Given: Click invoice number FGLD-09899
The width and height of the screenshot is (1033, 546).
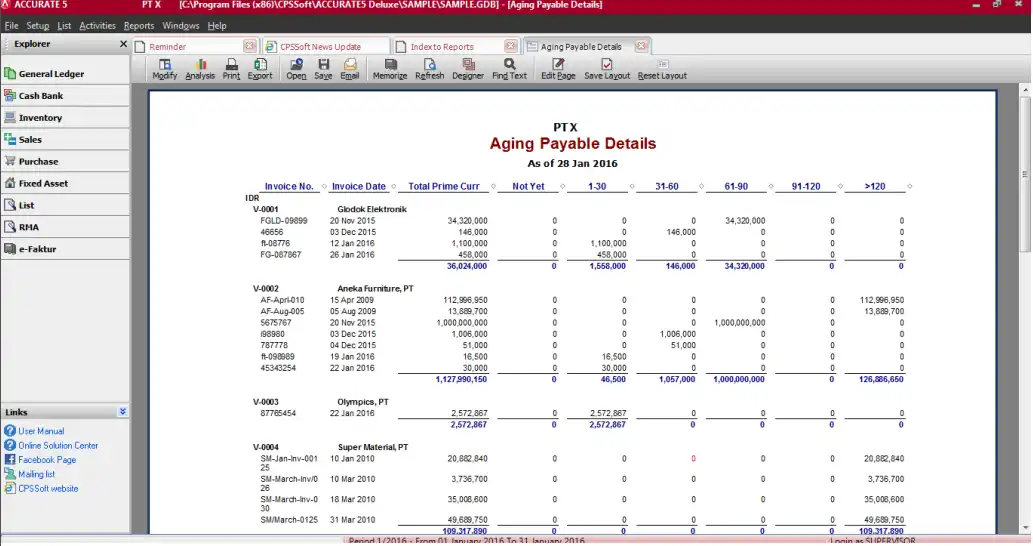Looking at the screenshot, I should [x=283, y=221].
